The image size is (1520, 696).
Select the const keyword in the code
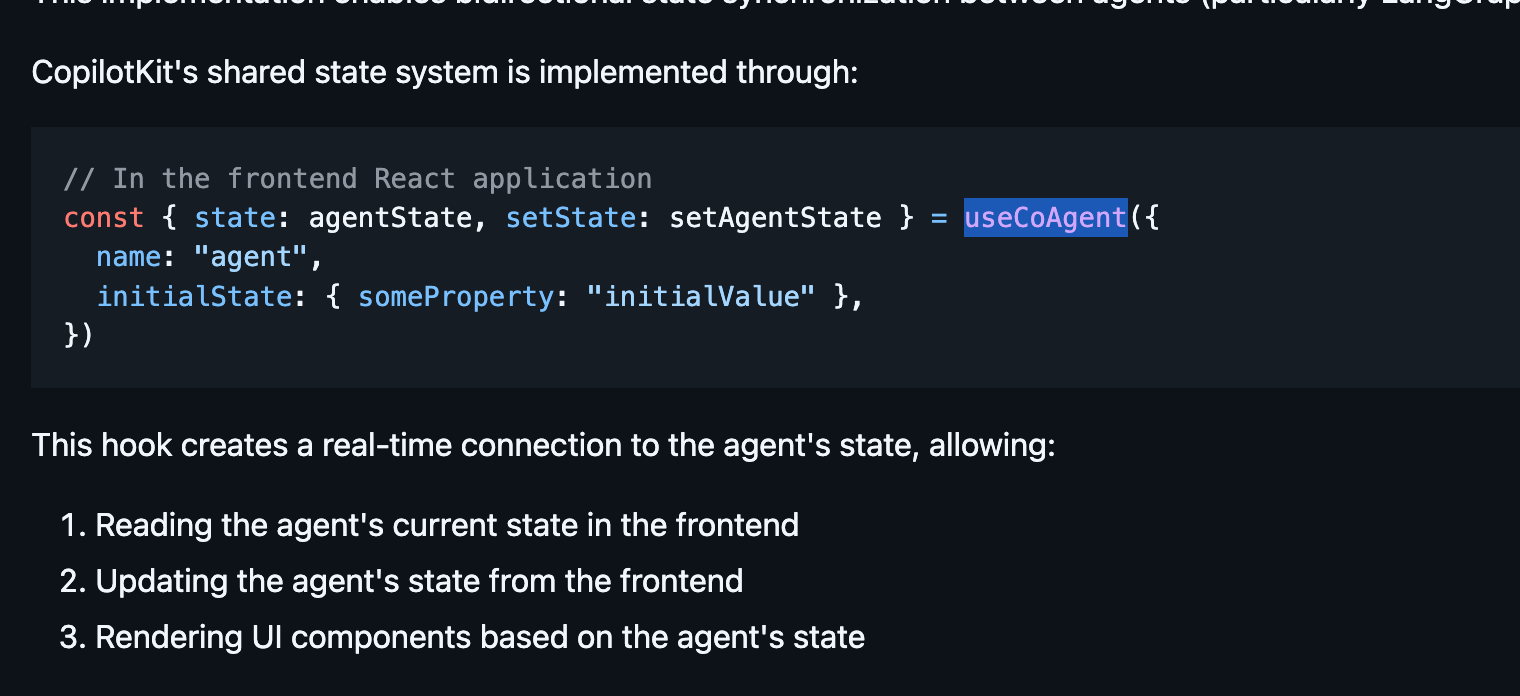(104, 217)
